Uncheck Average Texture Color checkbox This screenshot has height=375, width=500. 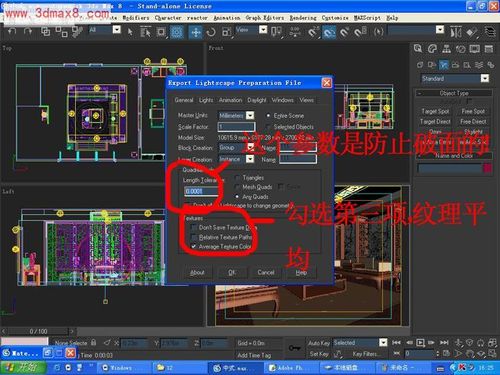click(194, 247)
